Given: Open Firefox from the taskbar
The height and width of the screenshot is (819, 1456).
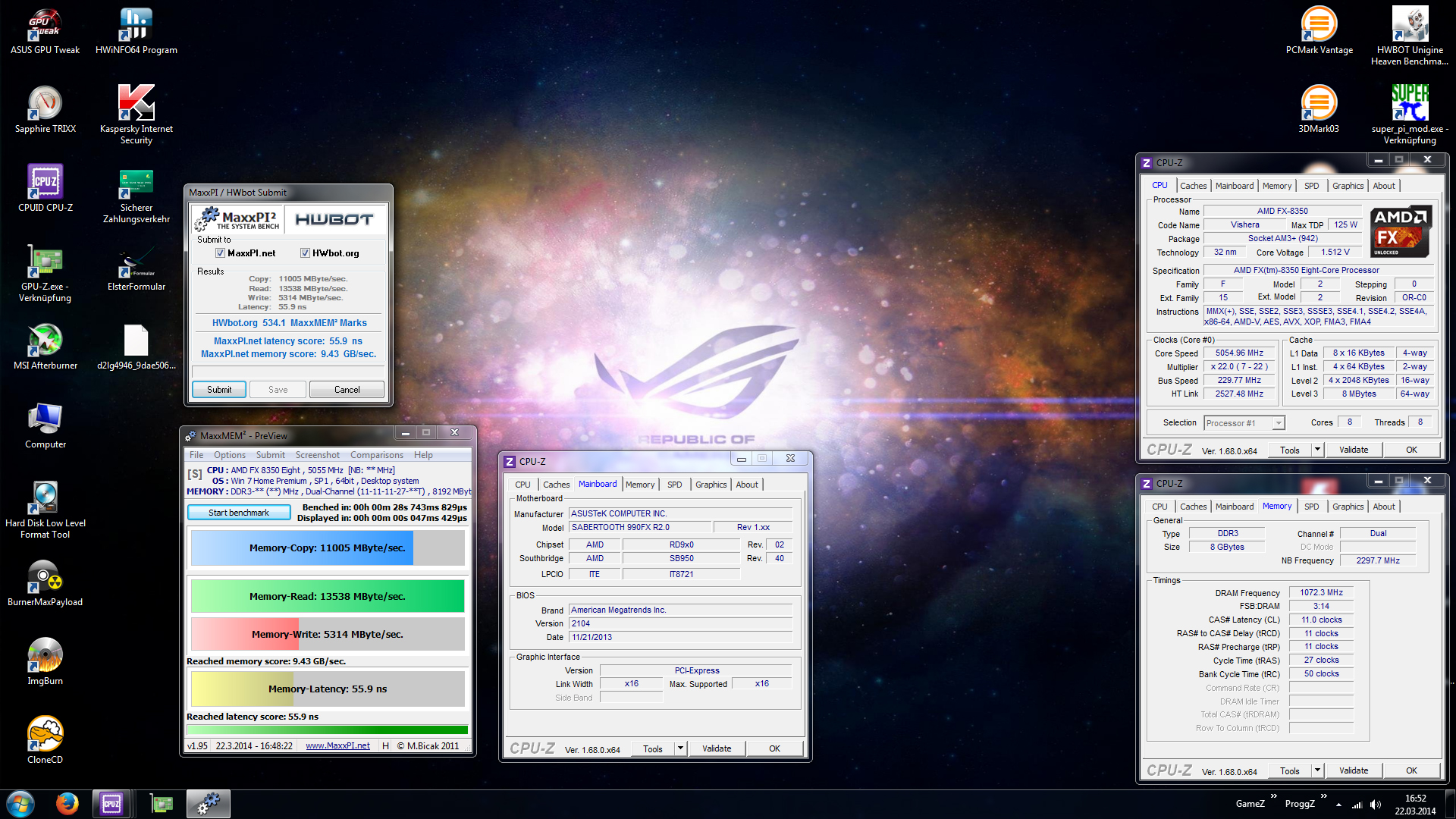Looking at the screenshot, I should click(x=67, y=804).
